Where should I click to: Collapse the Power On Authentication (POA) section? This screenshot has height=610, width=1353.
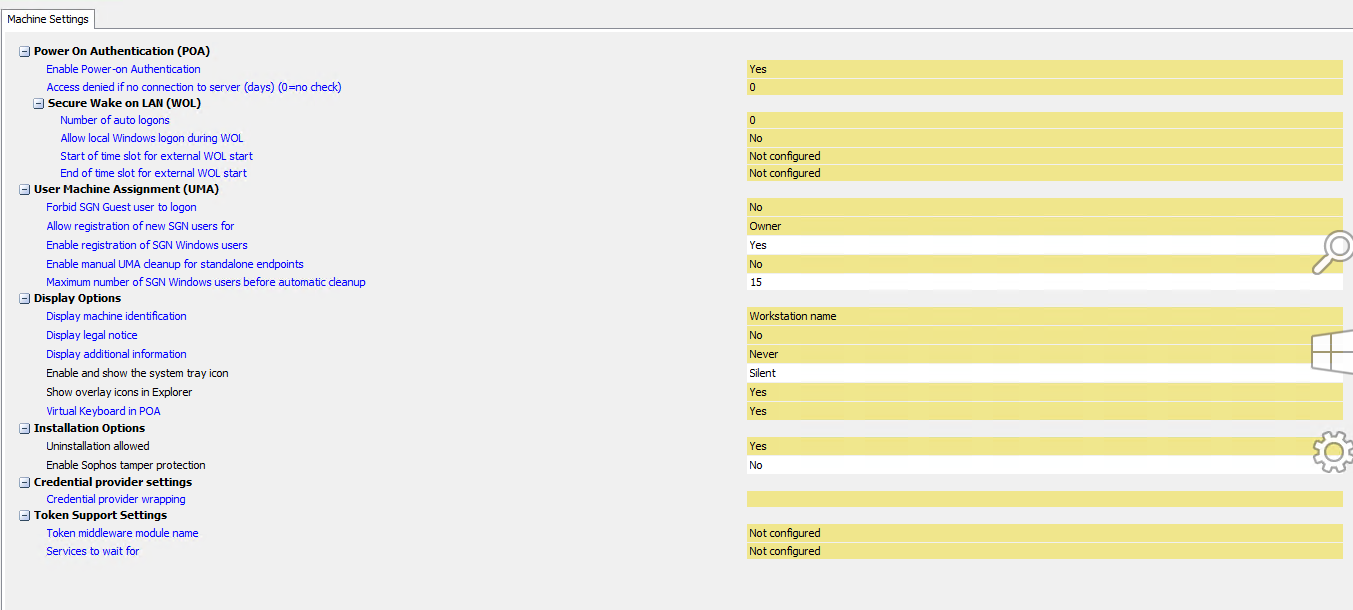coord(25,51)
